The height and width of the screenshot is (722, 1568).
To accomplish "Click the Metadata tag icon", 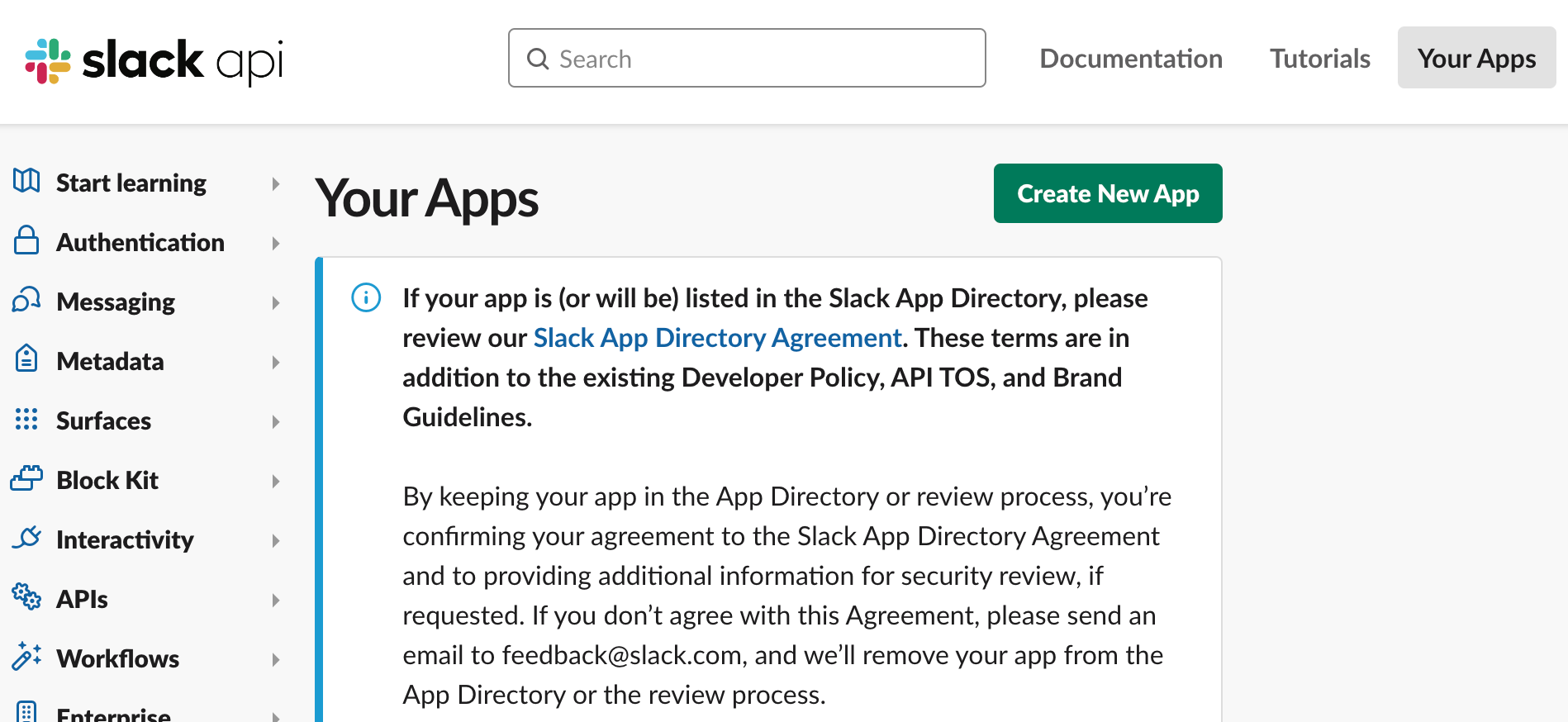I will [x=26, y=359].
